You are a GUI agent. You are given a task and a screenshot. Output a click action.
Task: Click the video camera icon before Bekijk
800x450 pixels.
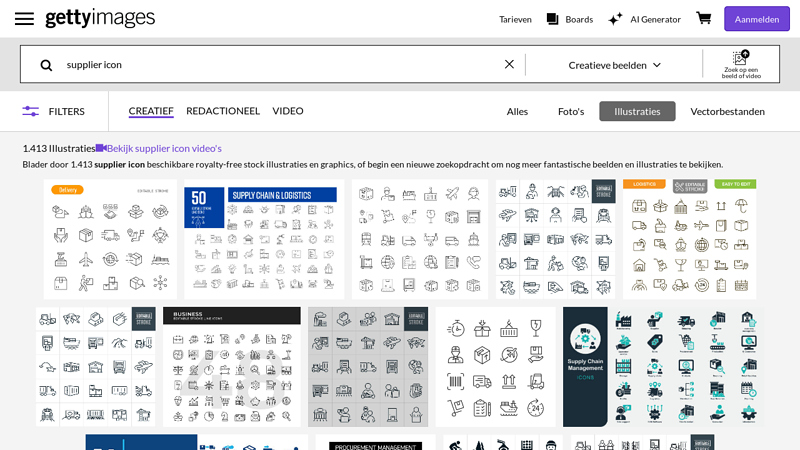[x=101, y=148]
